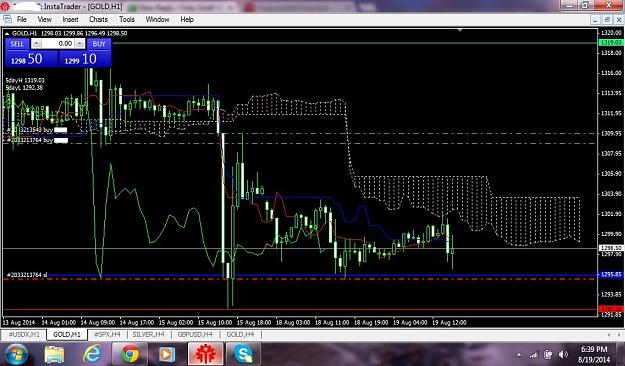Select the GOLD,H1 chart tab
This screenshot has height=366, width=625.
coord(67,334)
